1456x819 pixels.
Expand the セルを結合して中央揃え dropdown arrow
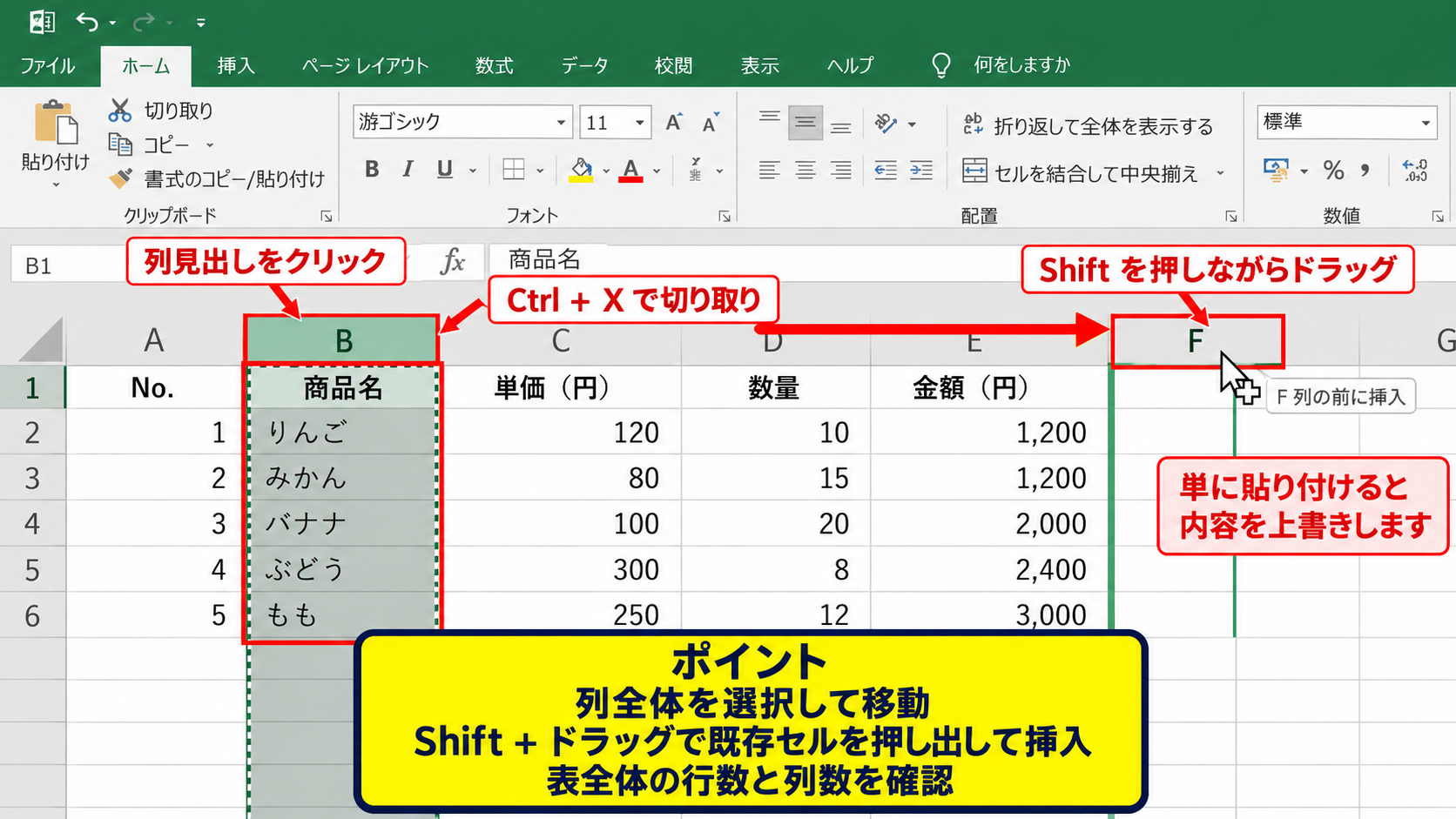[x=1221, y=173]
